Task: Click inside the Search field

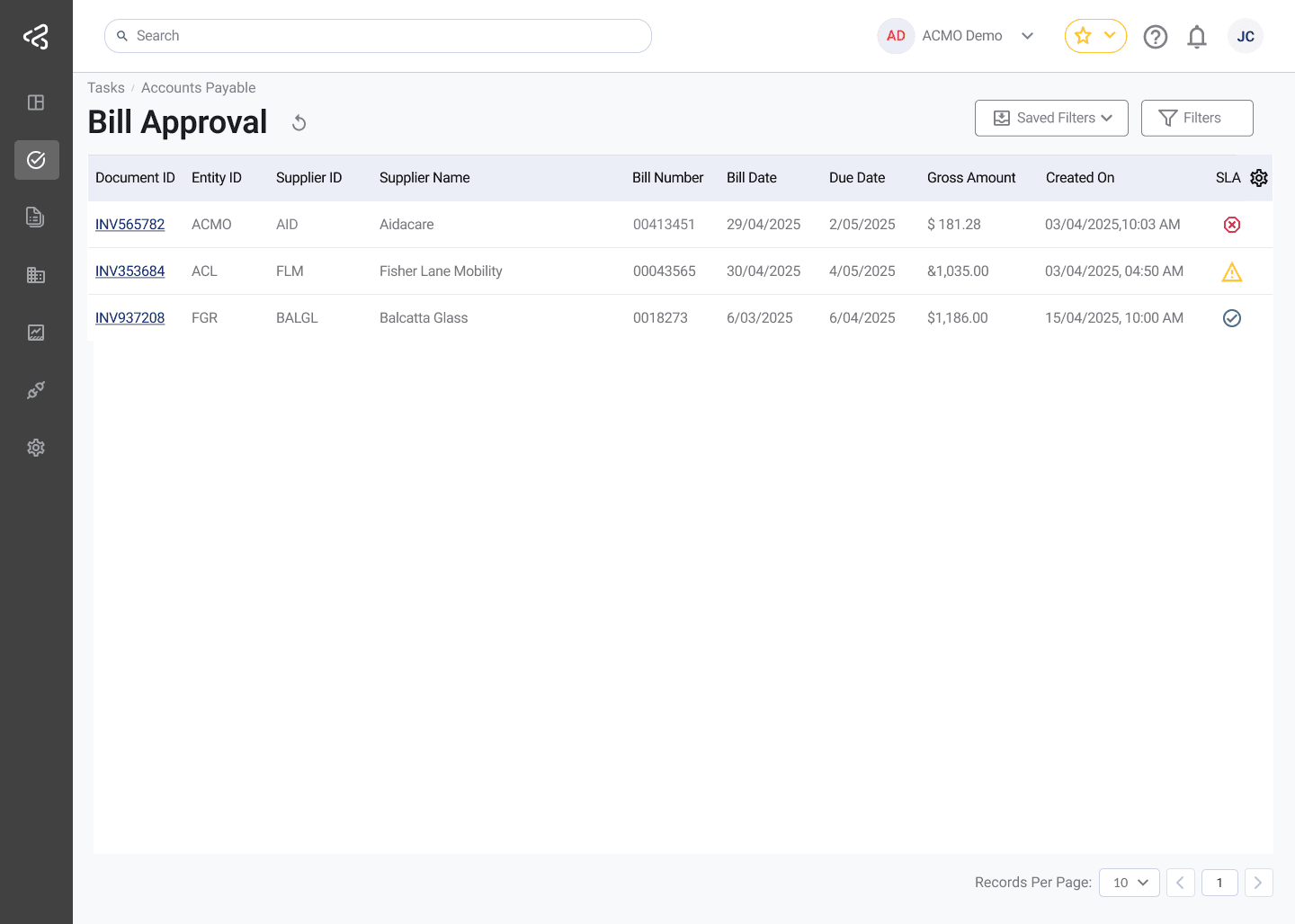Action: tap(378, 35)
